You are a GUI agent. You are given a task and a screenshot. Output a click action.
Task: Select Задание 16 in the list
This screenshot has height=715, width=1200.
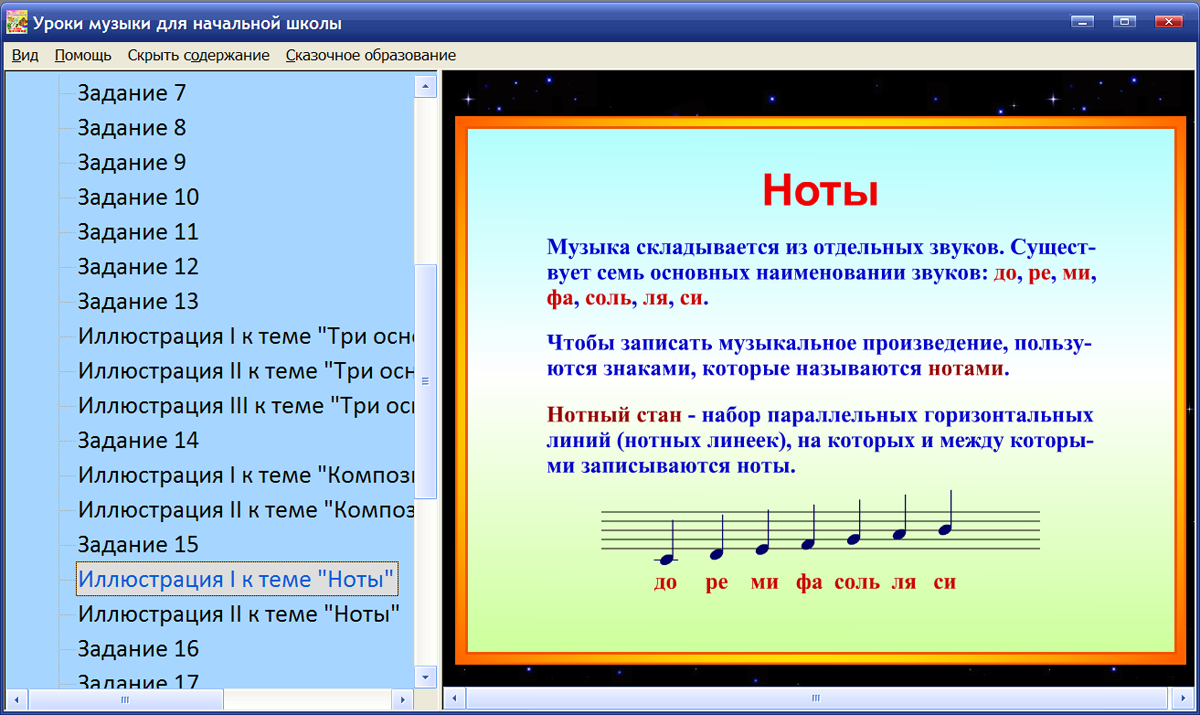tap(136, 648)
